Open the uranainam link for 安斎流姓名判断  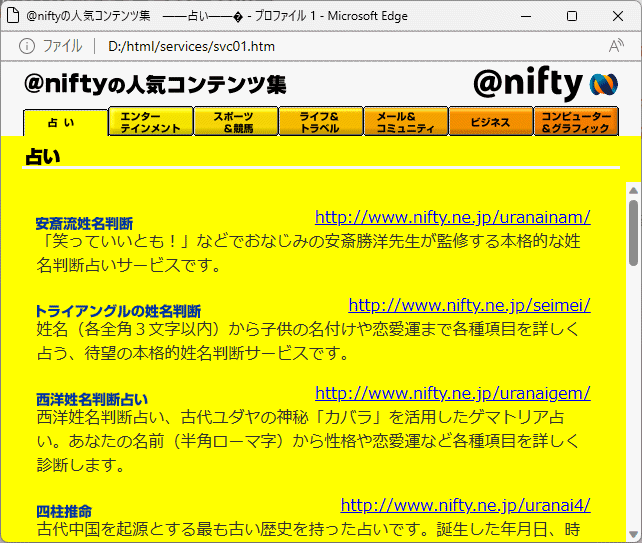pos(453,217)
